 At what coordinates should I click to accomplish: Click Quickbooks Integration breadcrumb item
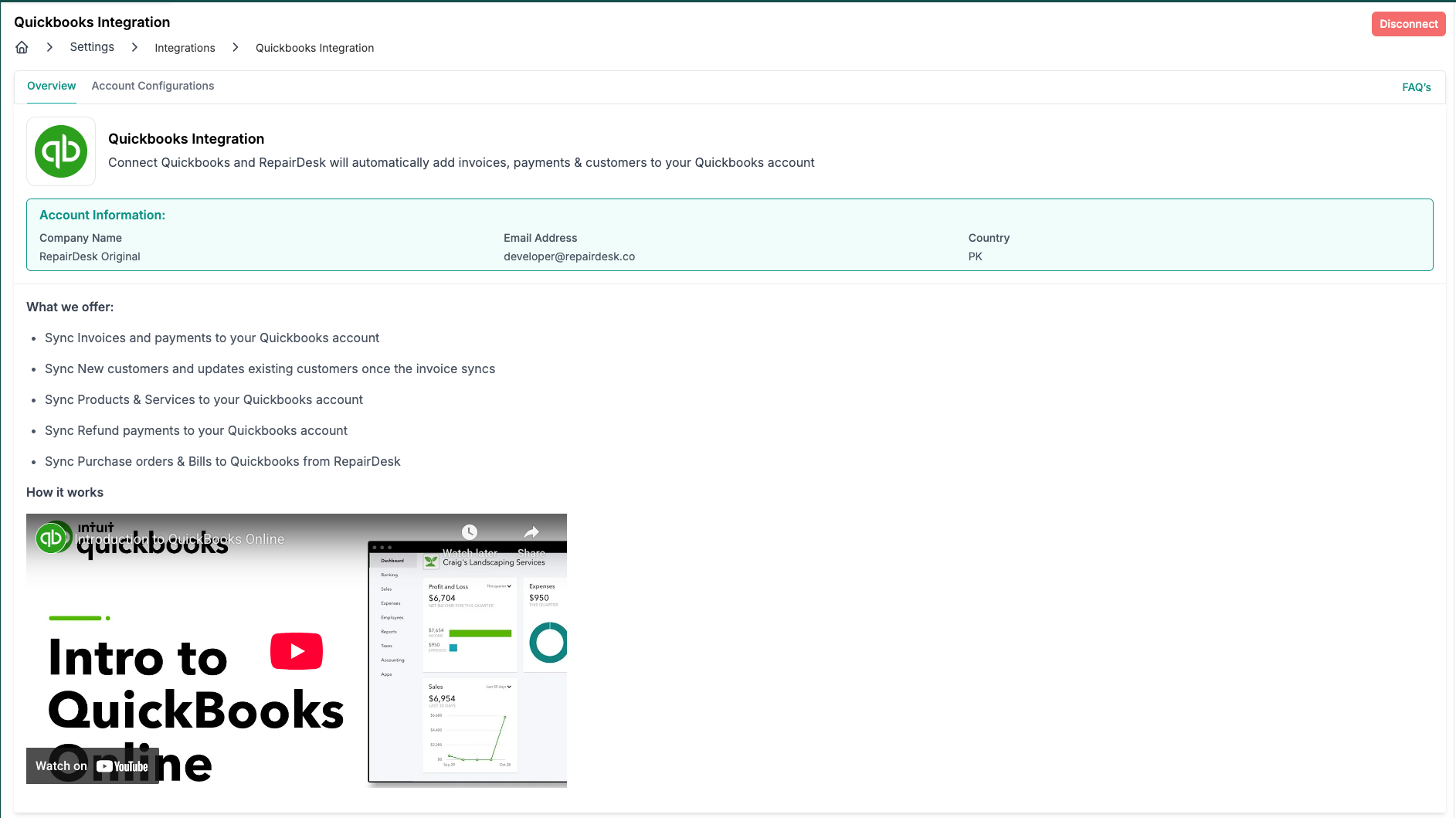[x=314, y=48]
